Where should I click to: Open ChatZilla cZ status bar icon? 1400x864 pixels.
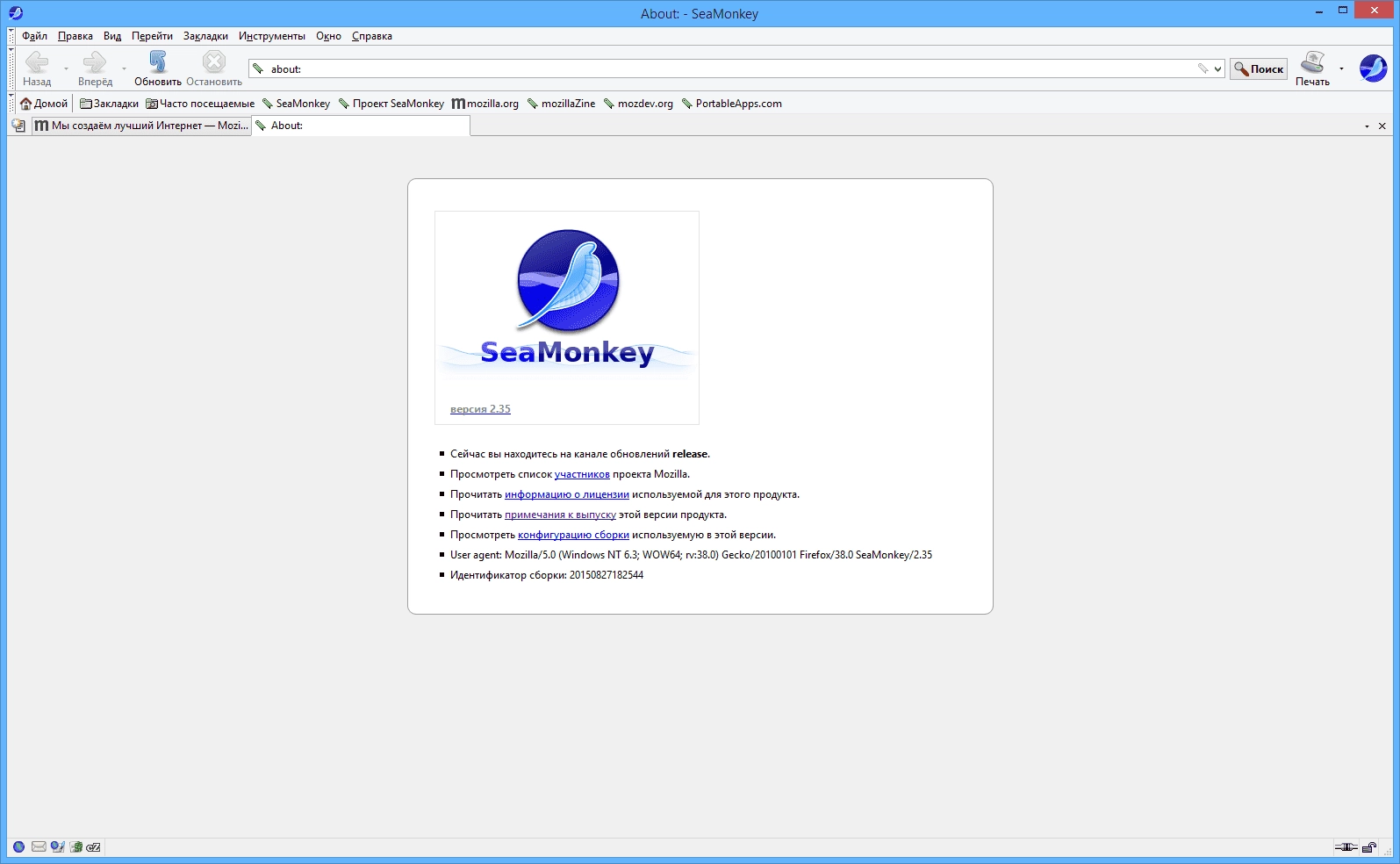pyautogui.click(x=94, y=847)
